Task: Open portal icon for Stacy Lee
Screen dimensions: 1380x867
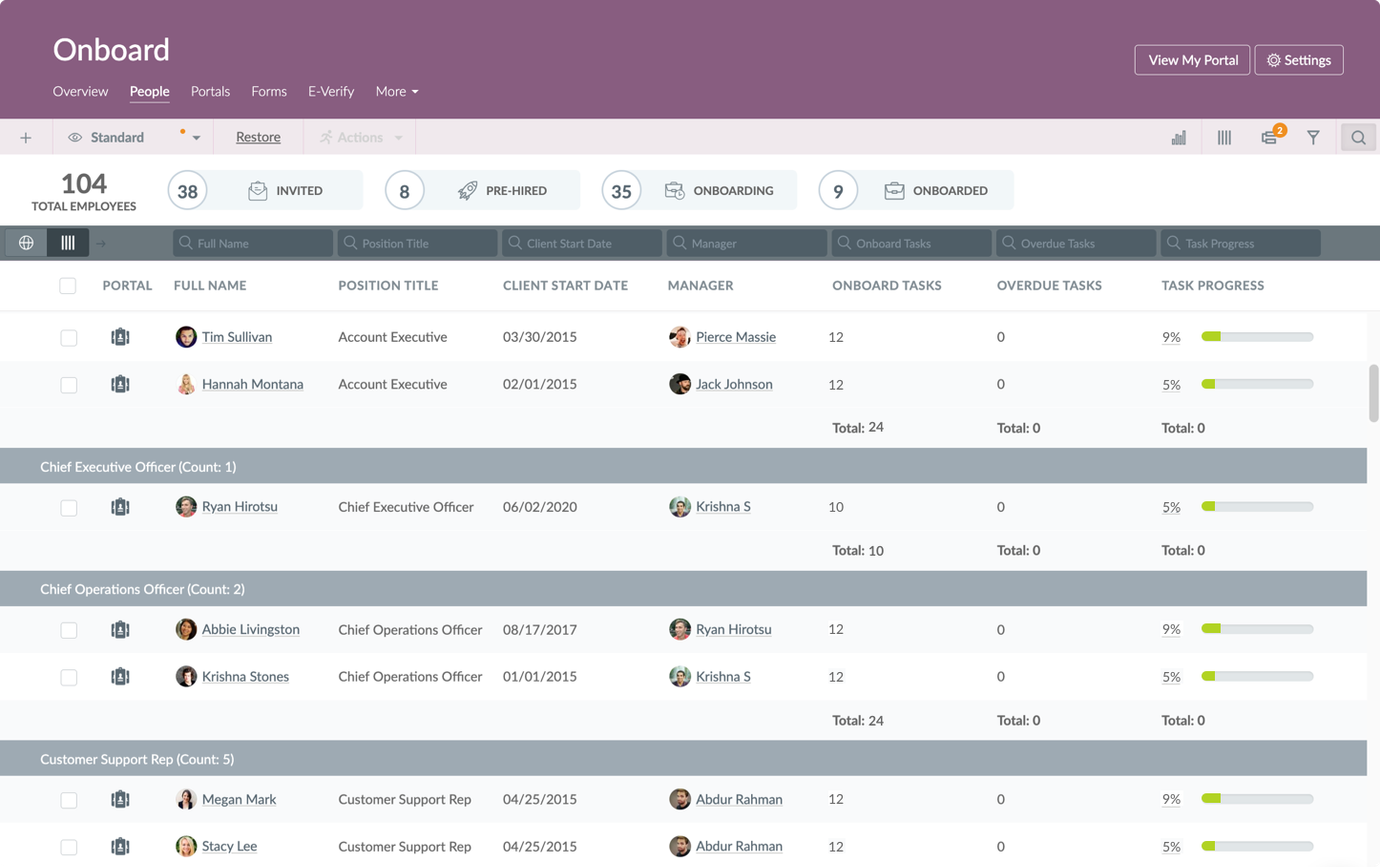Action: (120, 847)
